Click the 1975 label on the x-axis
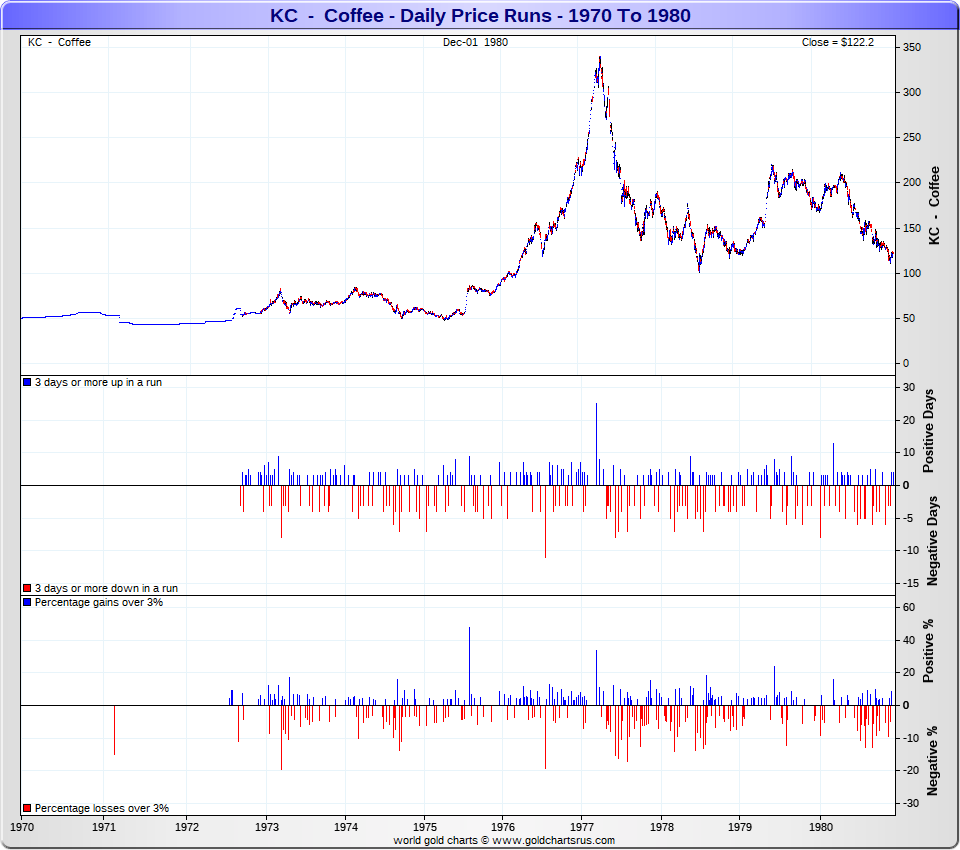This screenshot has width=960, height=850. (x=424, y=827)
